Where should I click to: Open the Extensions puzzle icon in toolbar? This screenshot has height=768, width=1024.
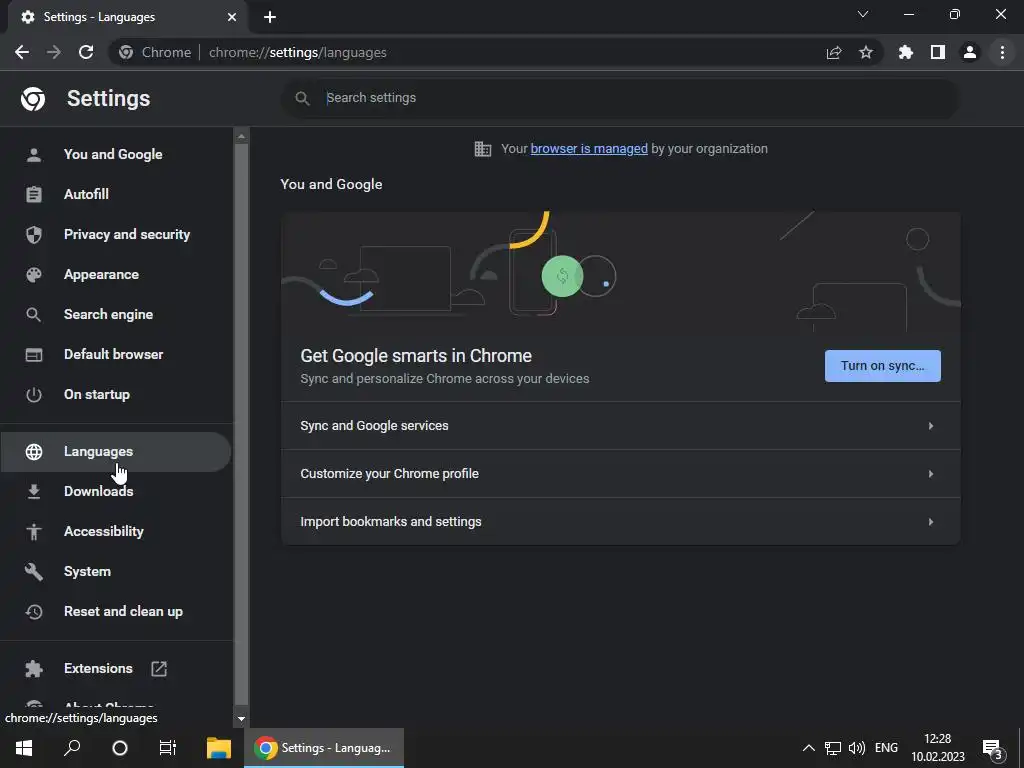click(906, 52)
